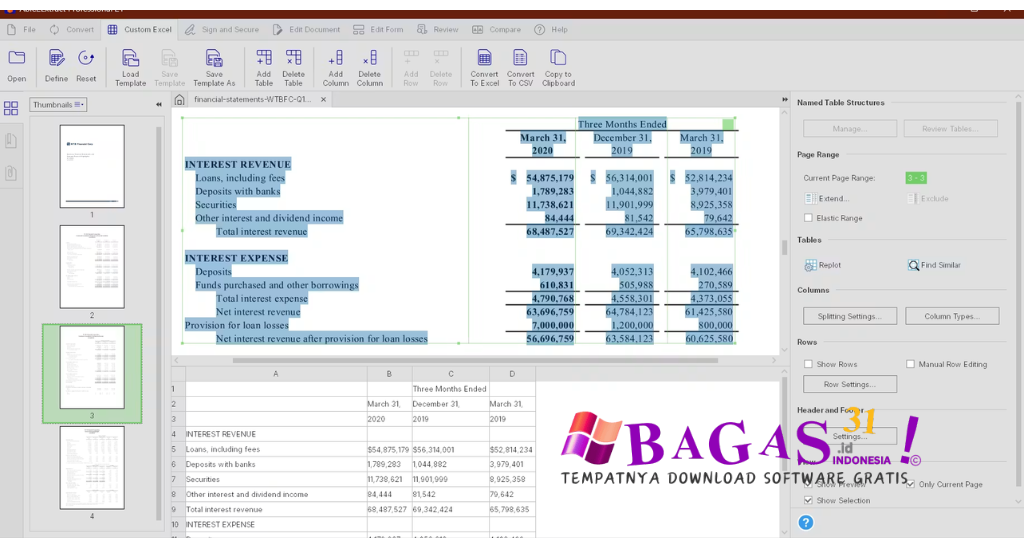Click Find Similar tables
This screenshot has width=1024, height=538.
pos(934,265)
